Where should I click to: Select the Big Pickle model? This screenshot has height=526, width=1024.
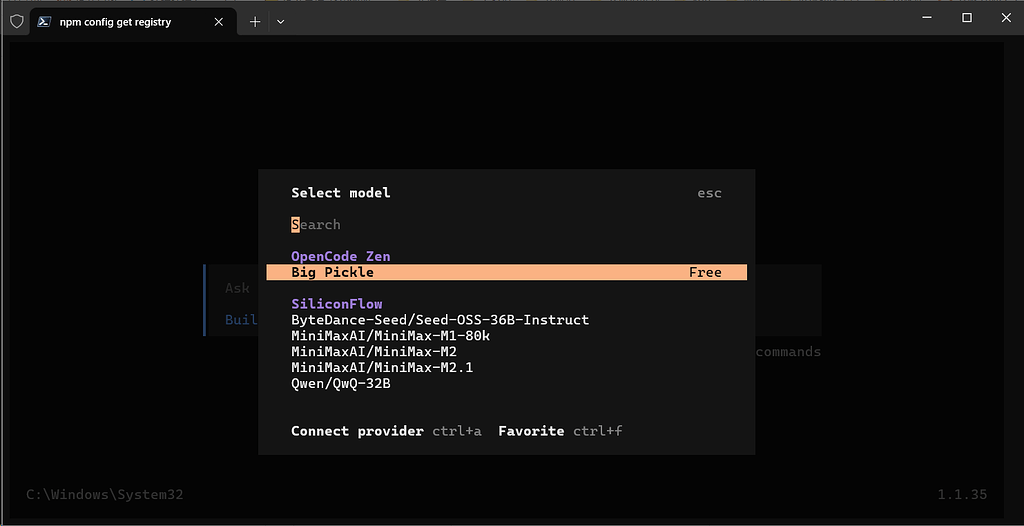[x=506, y=272]
